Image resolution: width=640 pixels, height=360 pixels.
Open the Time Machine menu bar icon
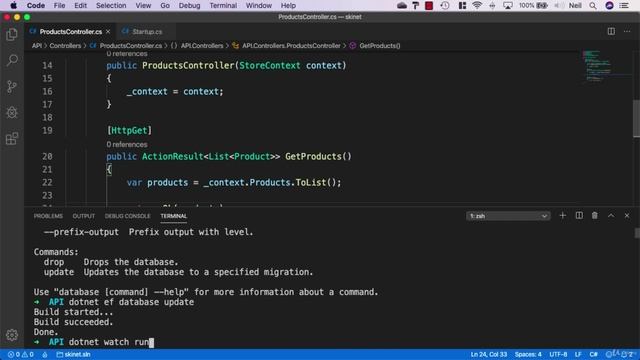445,5
